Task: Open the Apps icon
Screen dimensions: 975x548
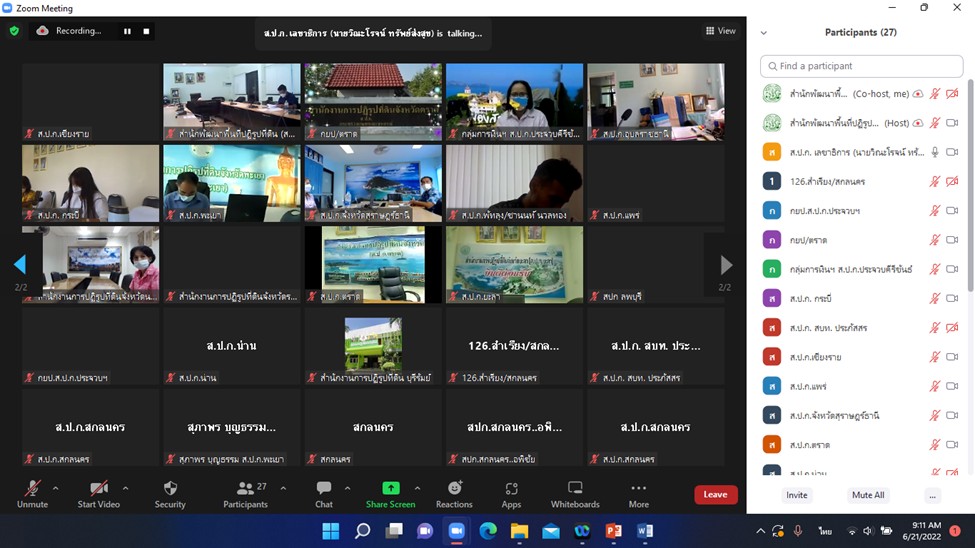Action: click(511, 489)
